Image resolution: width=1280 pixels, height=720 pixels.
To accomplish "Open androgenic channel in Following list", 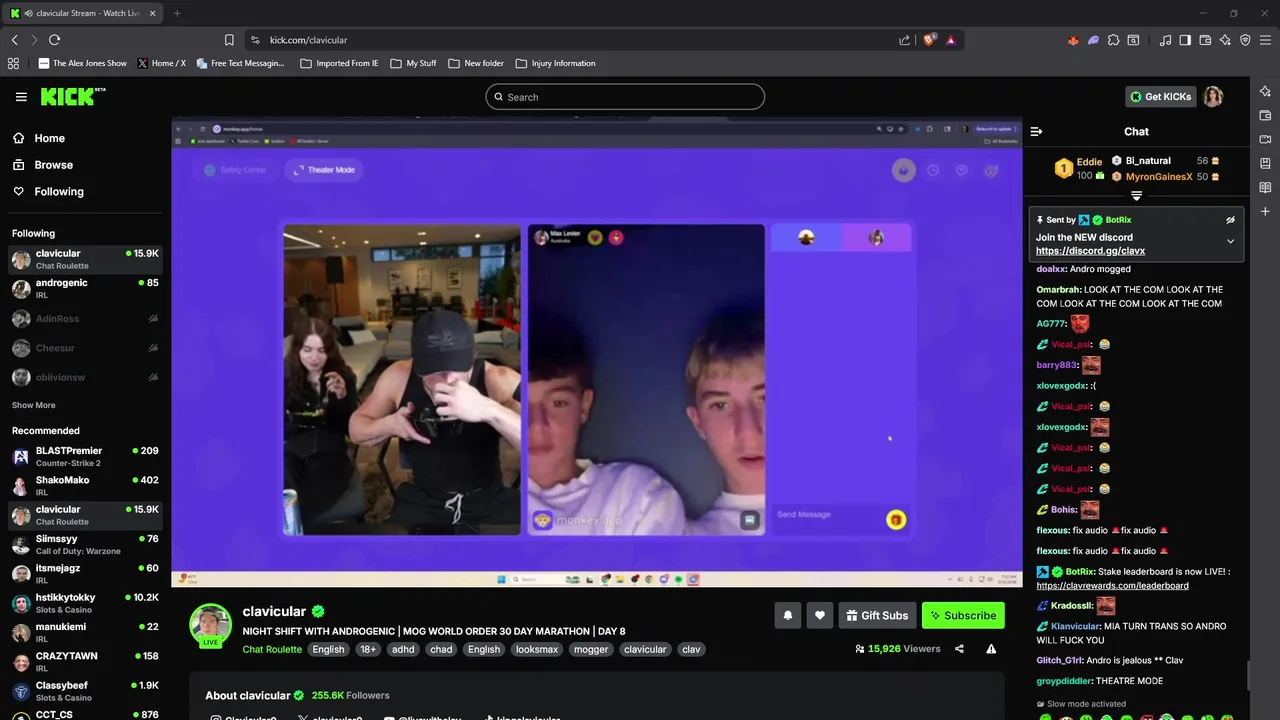I will pos(85,289).
